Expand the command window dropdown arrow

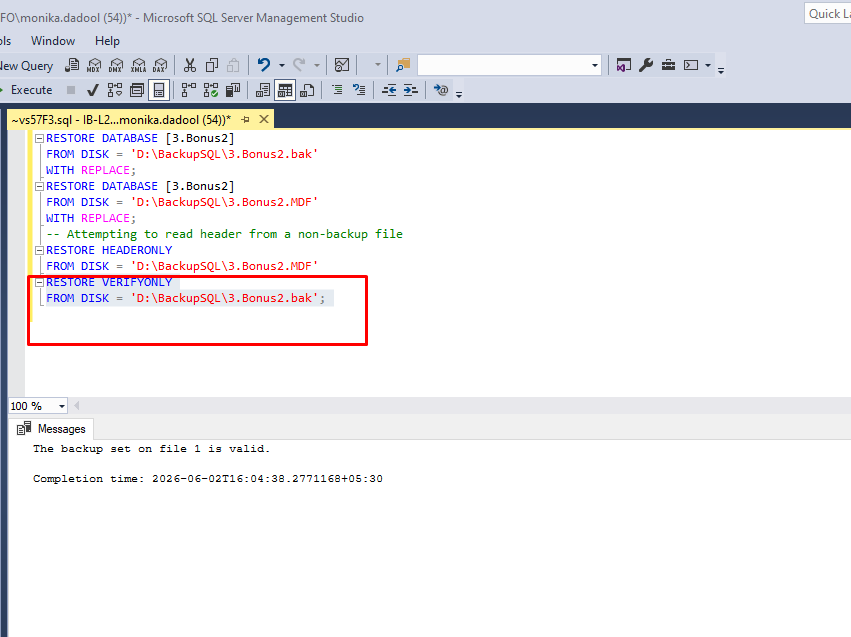(x=708, y=66)
